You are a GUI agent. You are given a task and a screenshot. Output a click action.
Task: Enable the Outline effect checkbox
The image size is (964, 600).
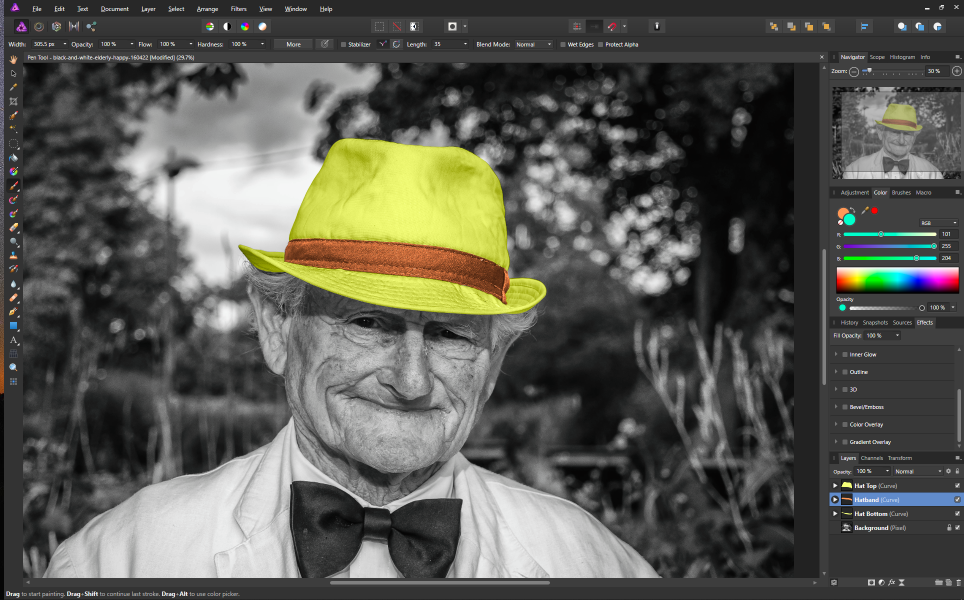(x=844, y=372)
